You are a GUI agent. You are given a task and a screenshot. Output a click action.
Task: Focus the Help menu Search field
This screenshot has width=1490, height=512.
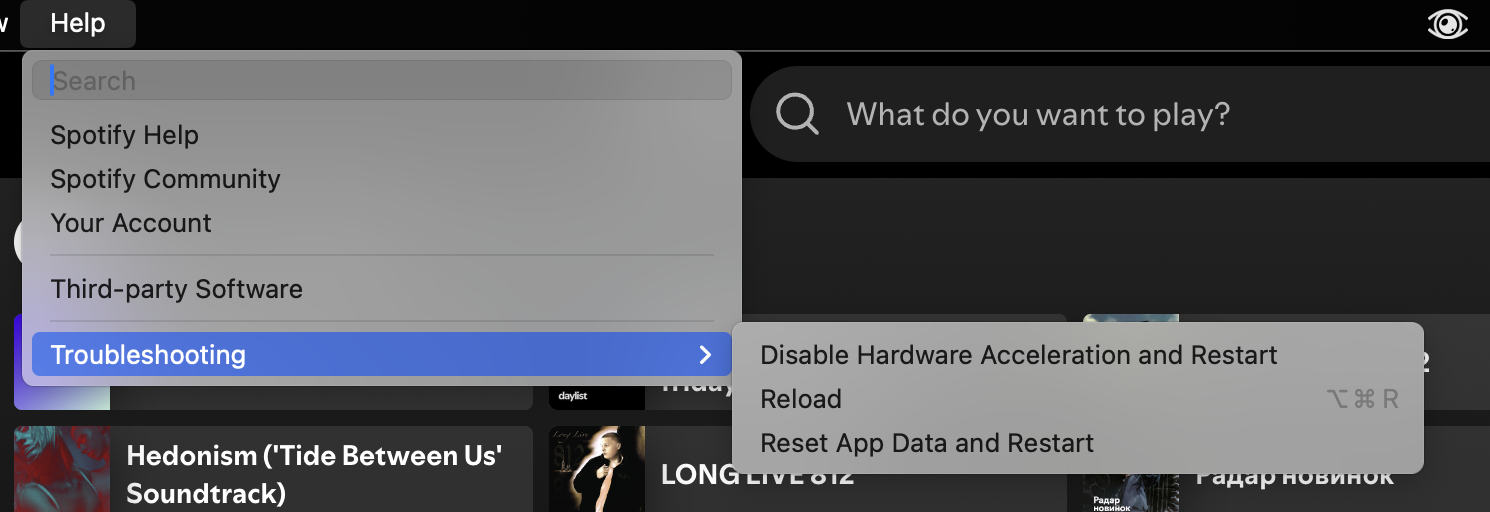point(382,80)
